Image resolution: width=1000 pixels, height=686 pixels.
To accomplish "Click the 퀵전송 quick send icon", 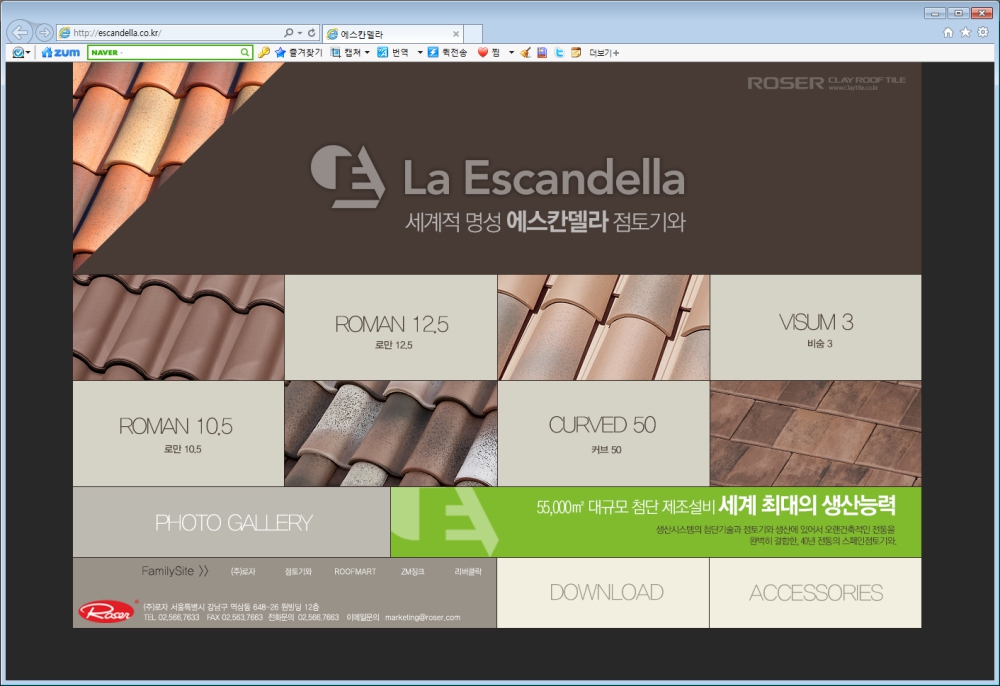I will tap(433, 52).
